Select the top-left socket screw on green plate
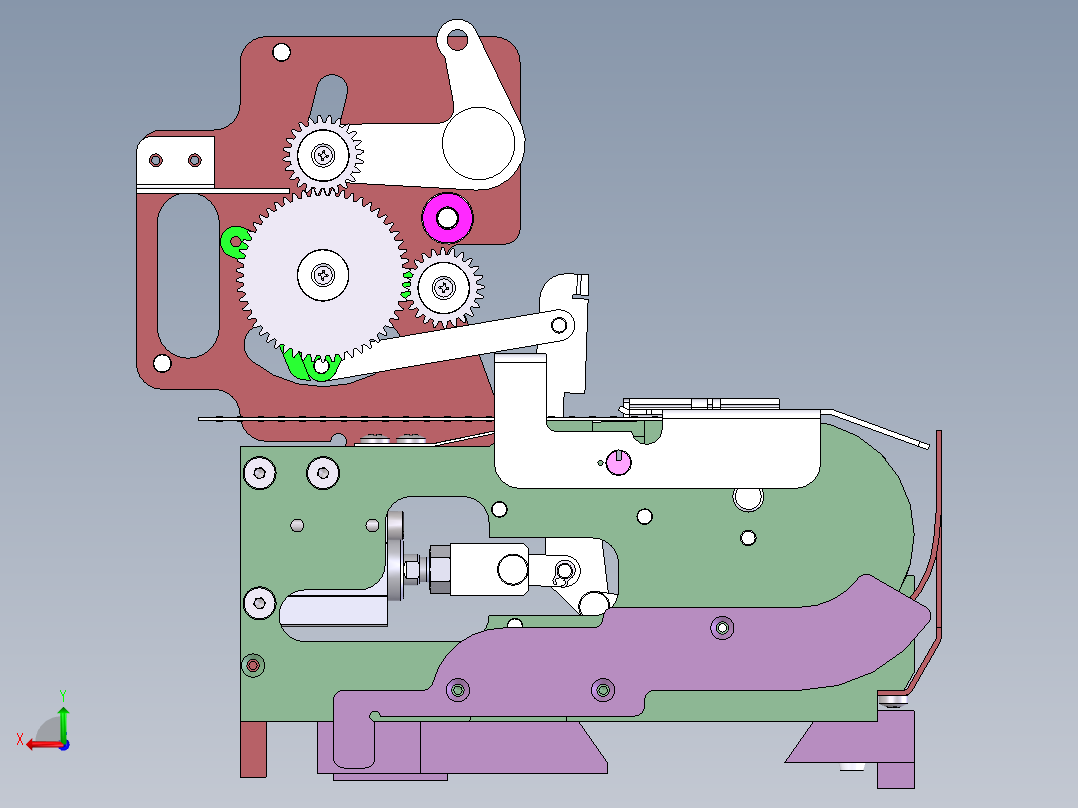This screenshot has height=808, width=1078. [x=260, y=473]
